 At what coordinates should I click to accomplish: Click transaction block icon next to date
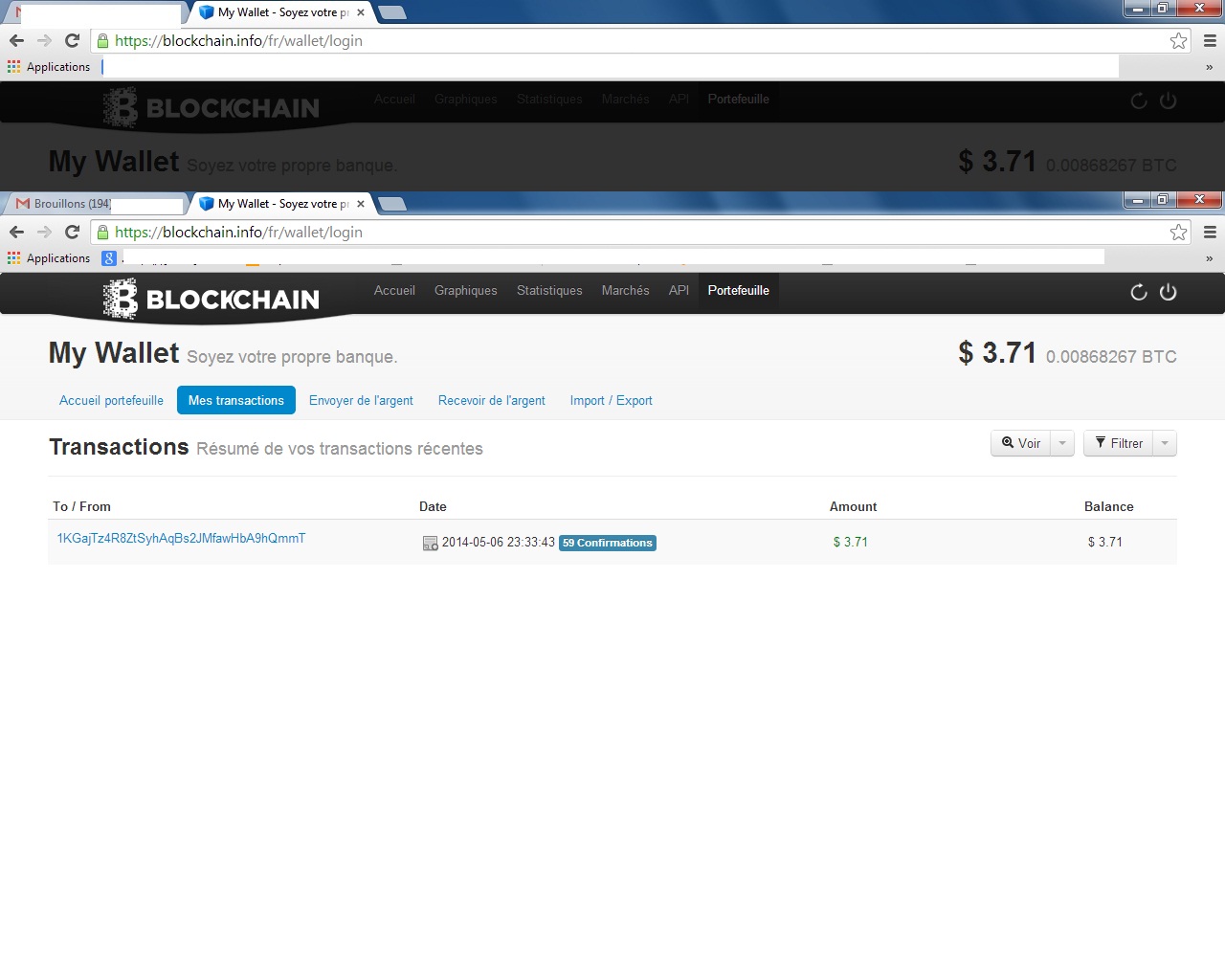pos(430,543)
